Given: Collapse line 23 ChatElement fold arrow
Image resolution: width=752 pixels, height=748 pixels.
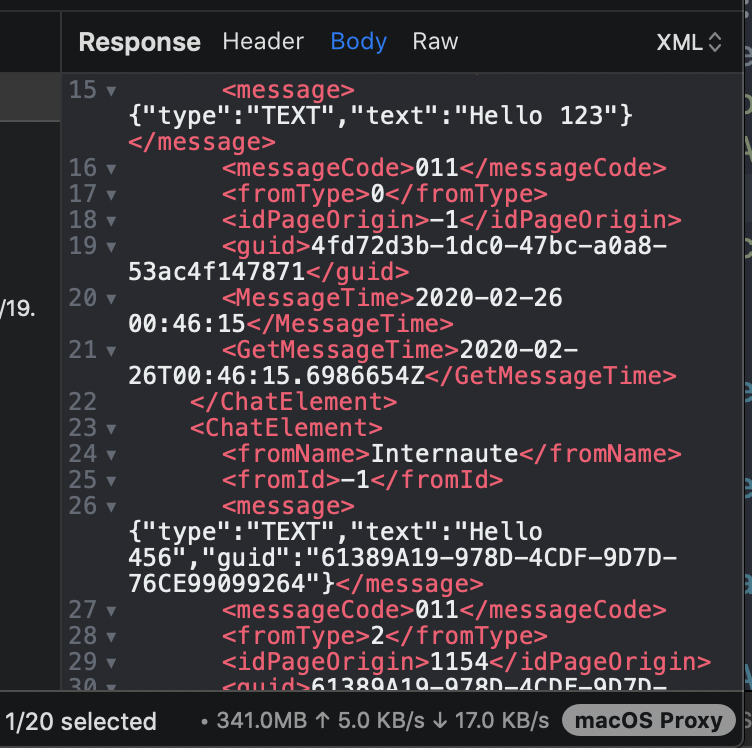Looking at the screenshot, I should pos(111,429).
